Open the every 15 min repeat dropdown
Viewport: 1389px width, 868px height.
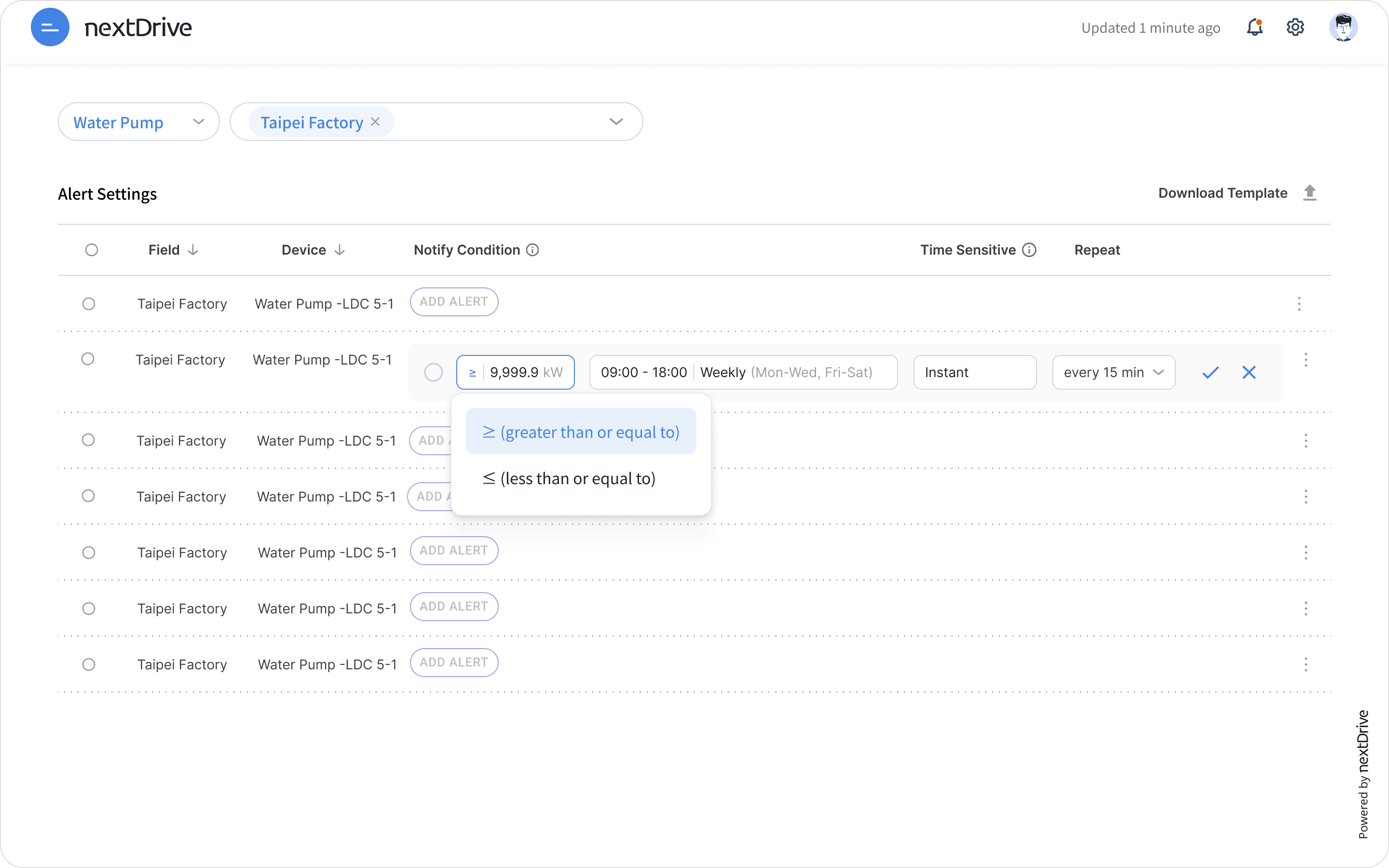pyautogui.click(x=1113, y=373)
